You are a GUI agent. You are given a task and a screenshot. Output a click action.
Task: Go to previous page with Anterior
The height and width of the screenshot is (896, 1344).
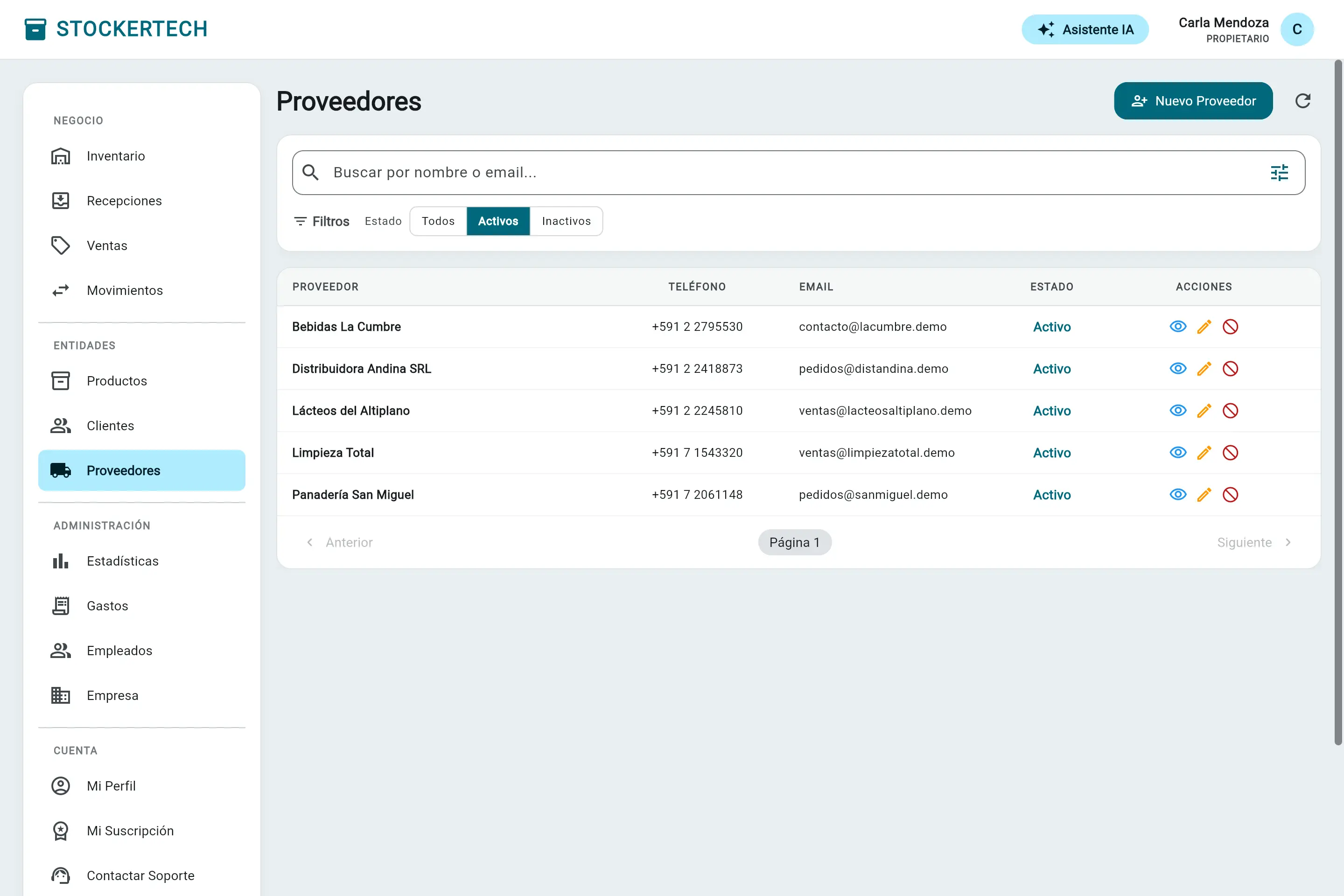(340, 542)
